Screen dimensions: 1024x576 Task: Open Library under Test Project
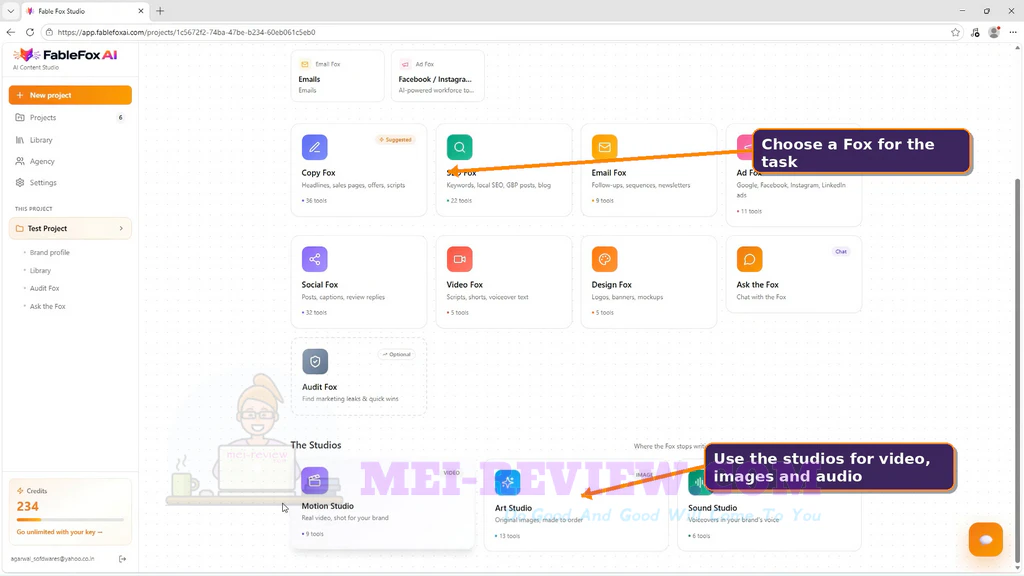point(40,270)
